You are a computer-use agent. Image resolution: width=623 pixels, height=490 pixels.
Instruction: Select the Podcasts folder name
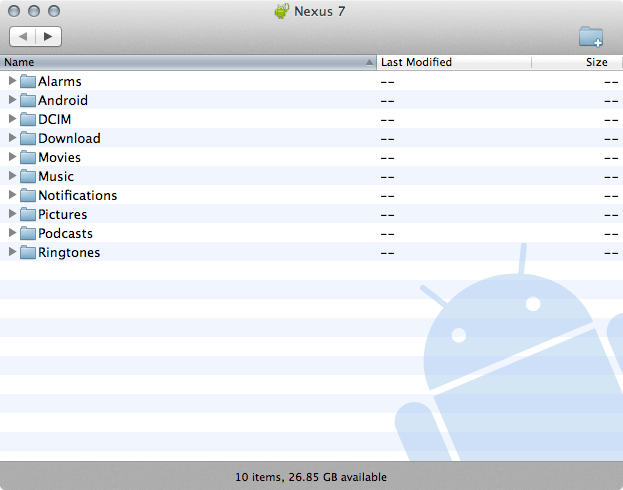[x=65, y=234]
